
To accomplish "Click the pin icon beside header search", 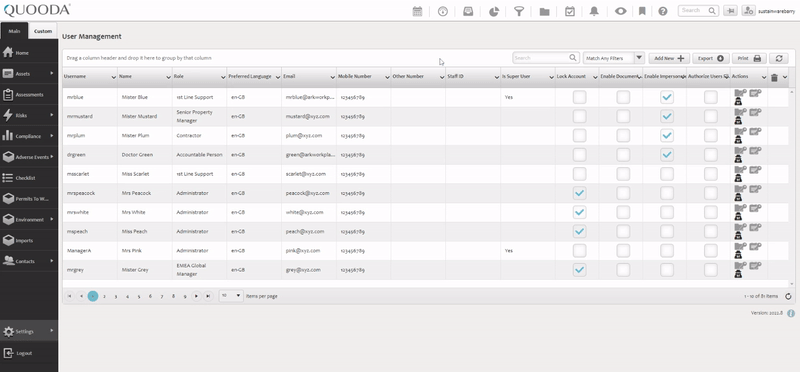I will pos(731,11).
